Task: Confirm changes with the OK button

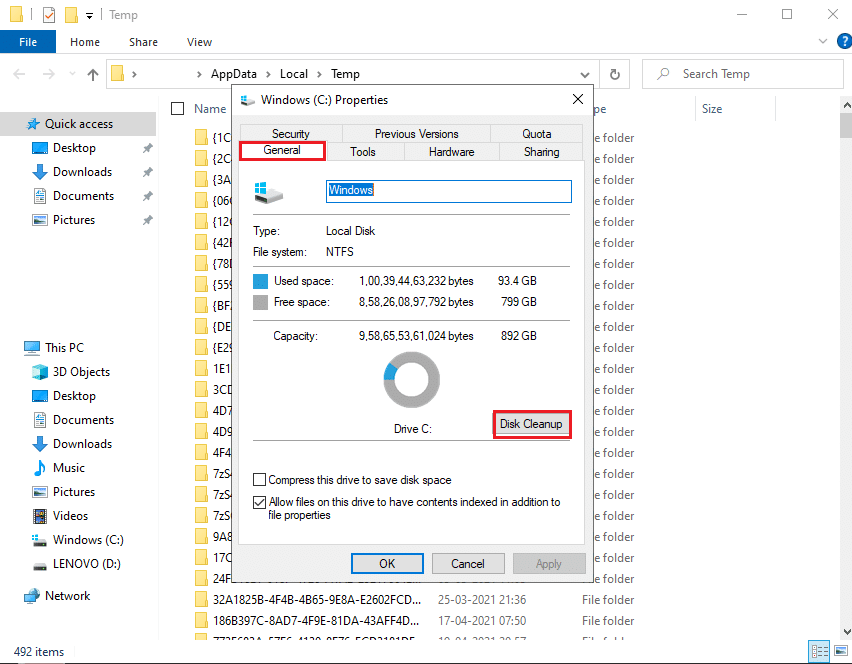Action: point(387,563)
